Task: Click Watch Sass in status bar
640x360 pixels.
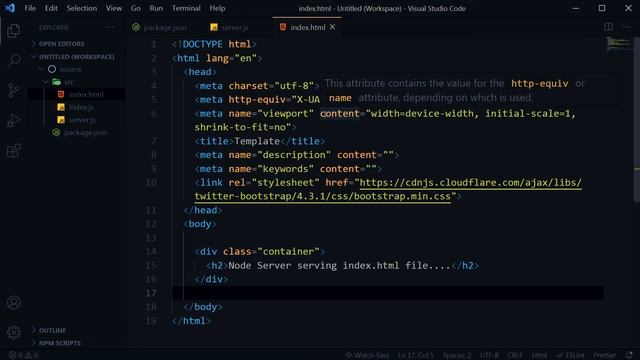Action: click(367, 355)
